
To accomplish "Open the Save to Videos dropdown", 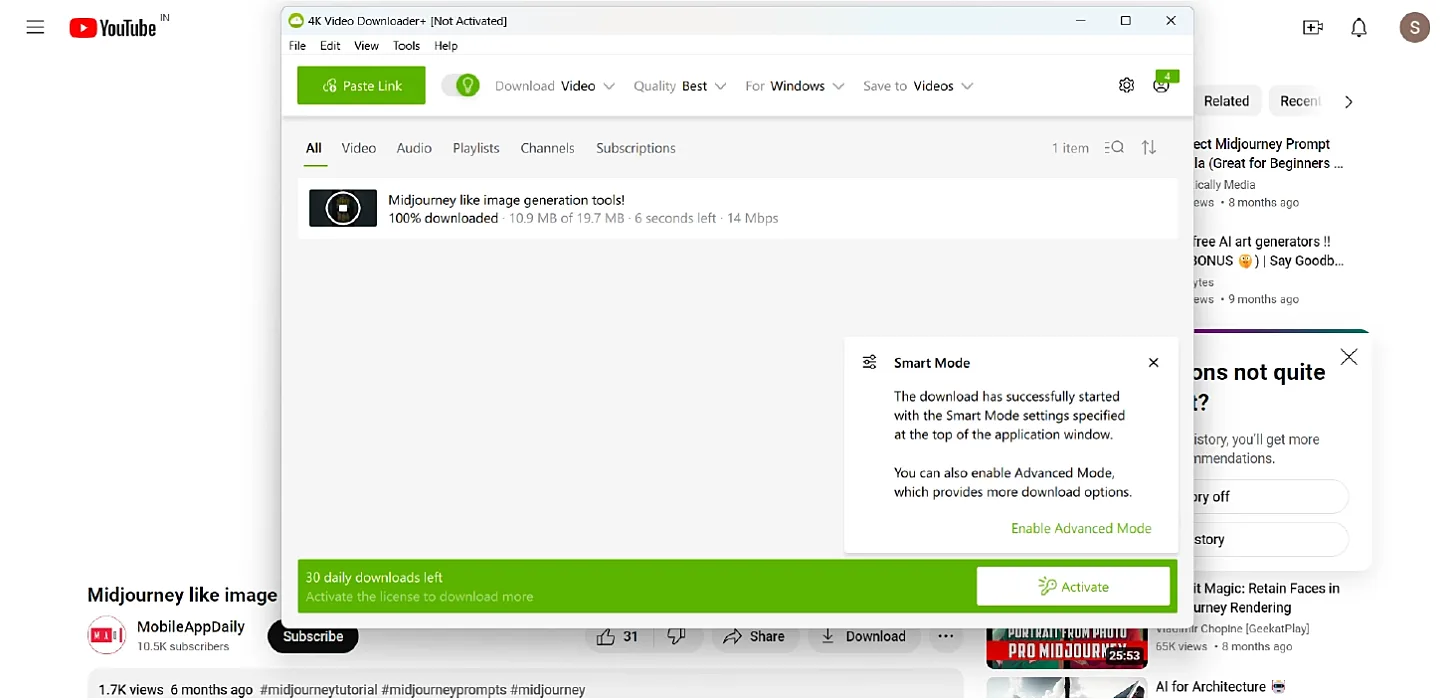I will click(x=918, y=86).
